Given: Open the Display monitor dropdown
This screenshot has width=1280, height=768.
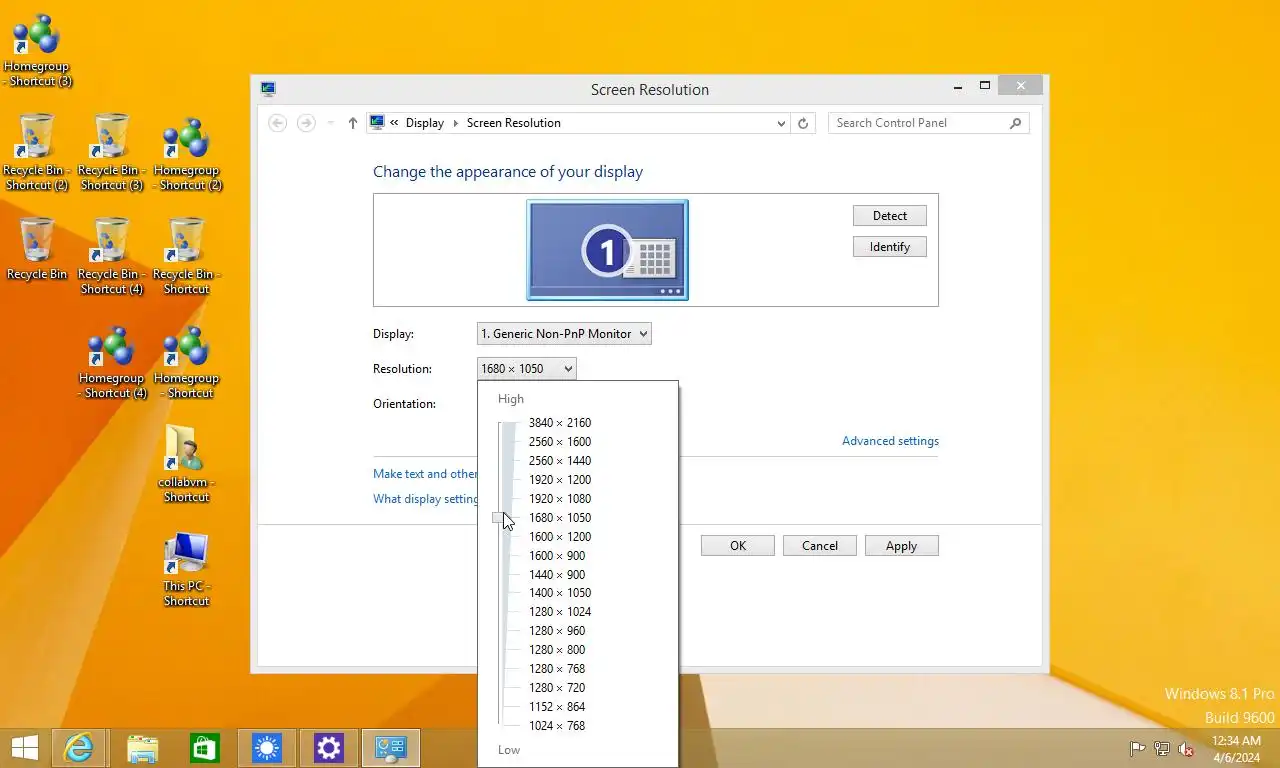Looking at the screenshot, I should click(564, 334).
